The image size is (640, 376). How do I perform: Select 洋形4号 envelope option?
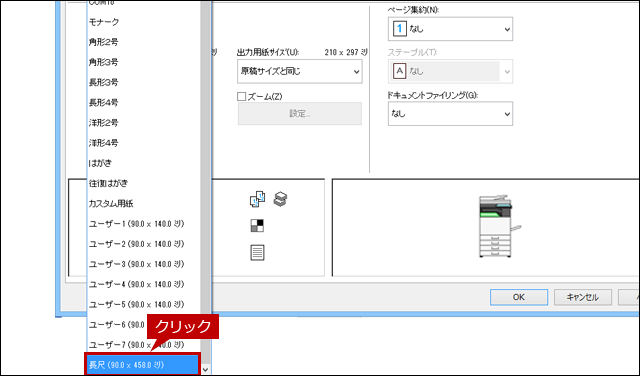tap(144, 143)
